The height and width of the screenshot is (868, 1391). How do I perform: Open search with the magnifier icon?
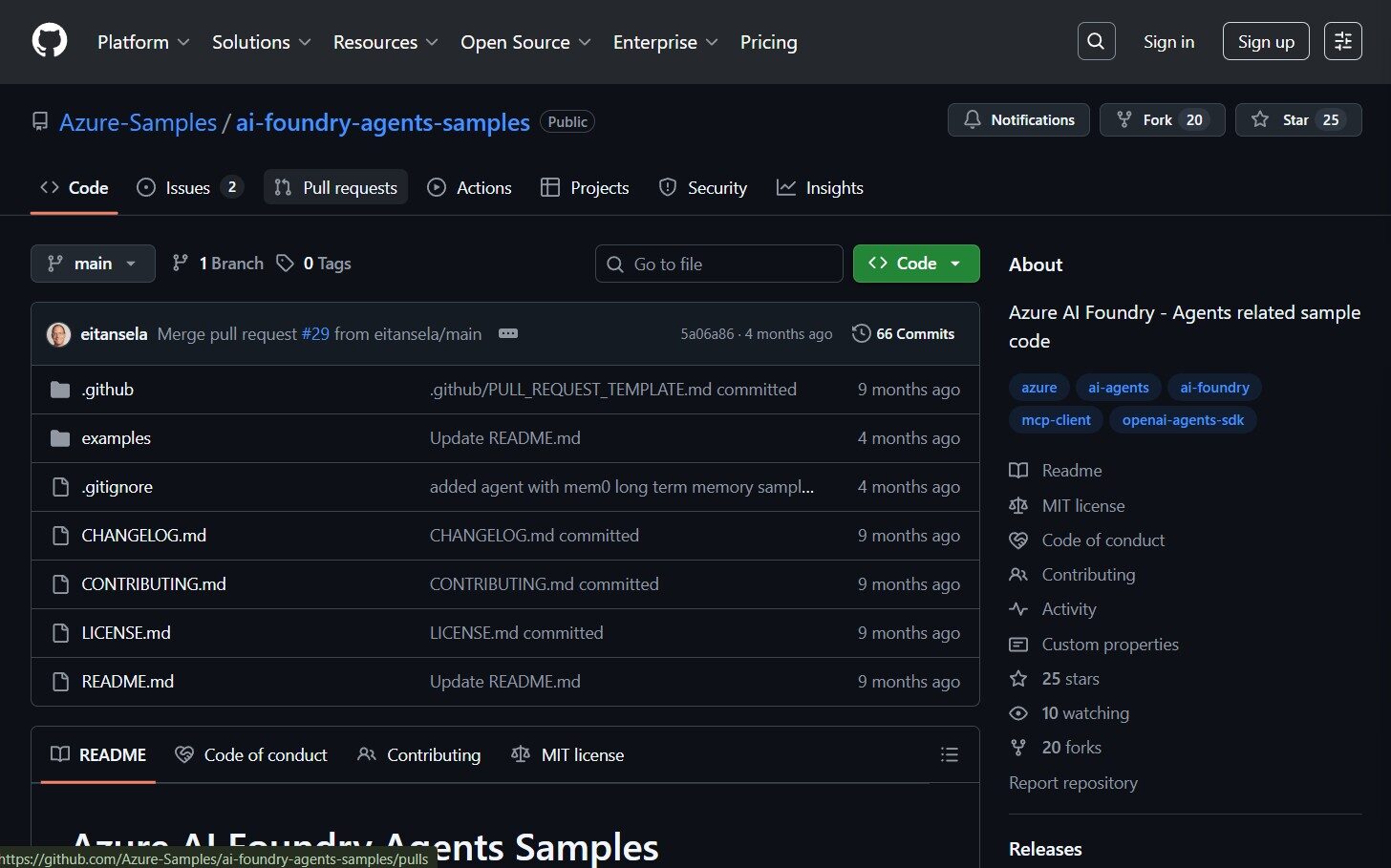pyautogui.click(x=1096, y=41)
